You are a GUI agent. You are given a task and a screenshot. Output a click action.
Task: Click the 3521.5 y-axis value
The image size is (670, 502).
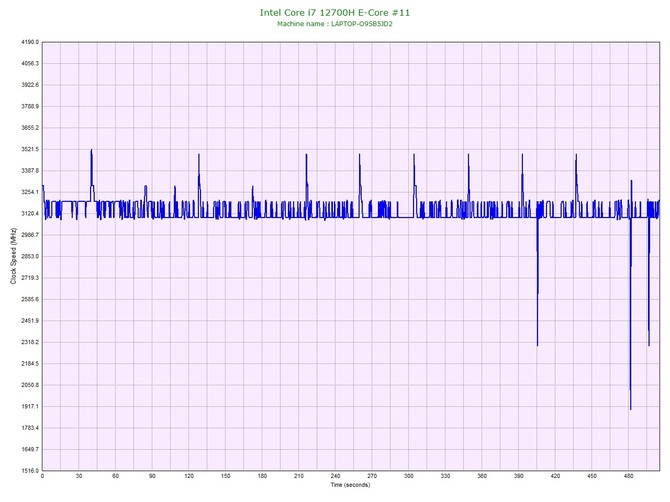pyautogui.click(x=30, y=150)
